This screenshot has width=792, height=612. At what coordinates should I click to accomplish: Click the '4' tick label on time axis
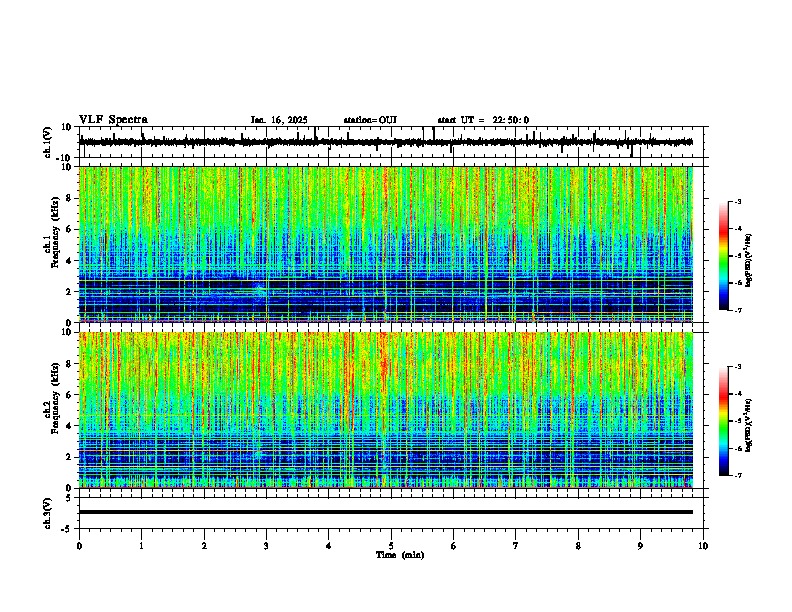329,546
